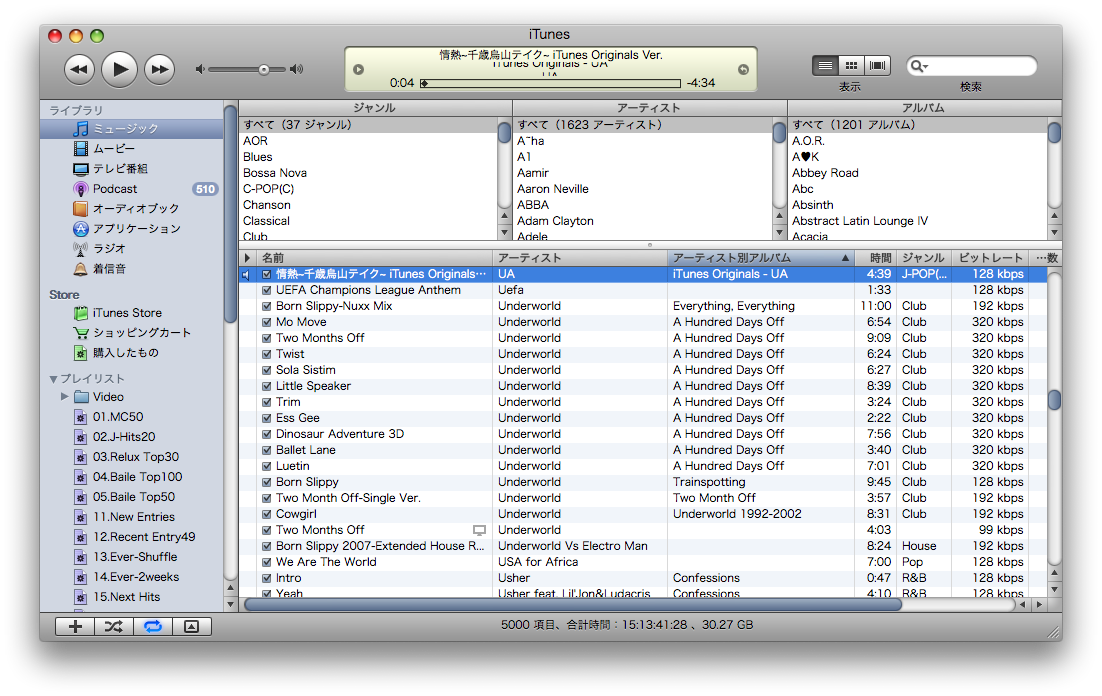Open アプリケーション in the sidebar
The height and width of the screenshot is (696, 1102).
point(131,228)
